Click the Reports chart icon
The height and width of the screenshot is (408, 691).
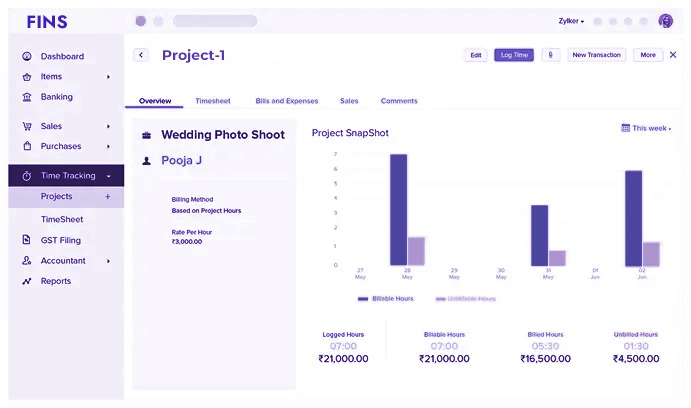pyautogui.click(x=27, y=281)
